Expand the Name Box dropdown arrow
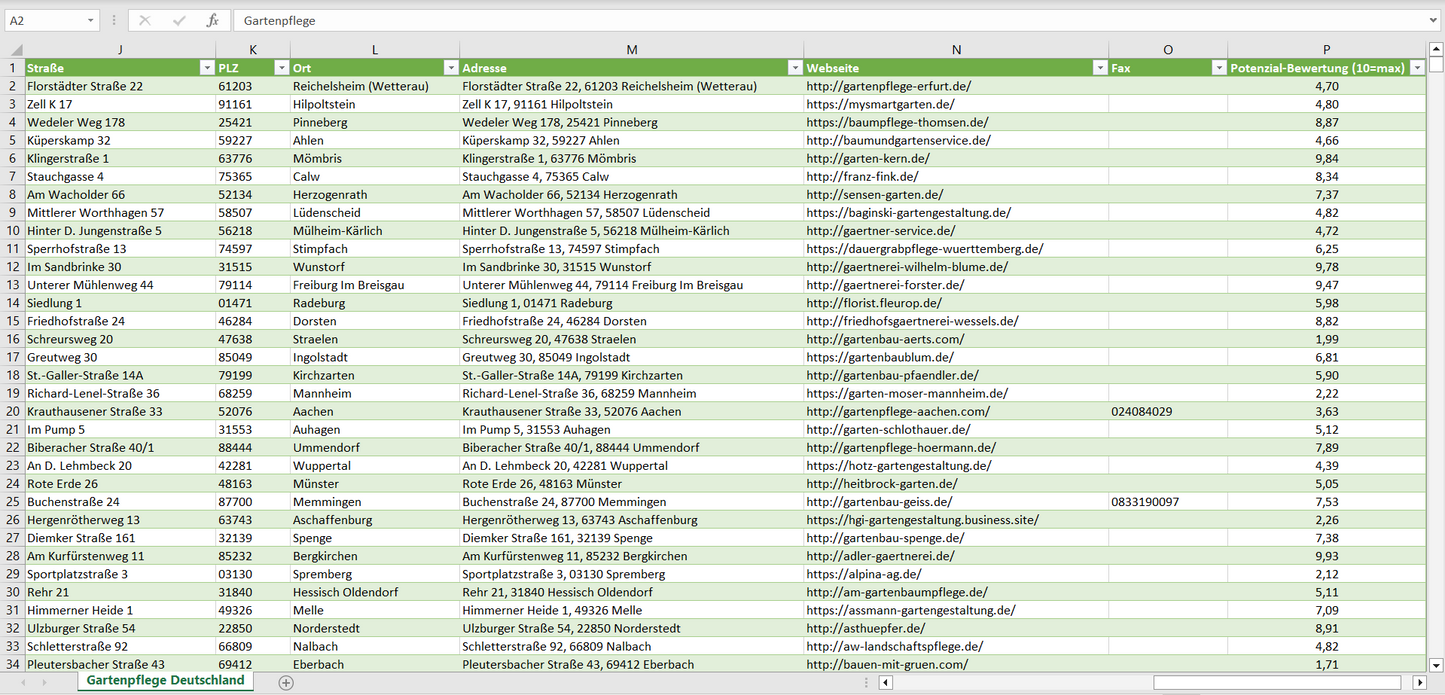The height and width of the screenshot is (695, 1445). (x=91, y=20)
